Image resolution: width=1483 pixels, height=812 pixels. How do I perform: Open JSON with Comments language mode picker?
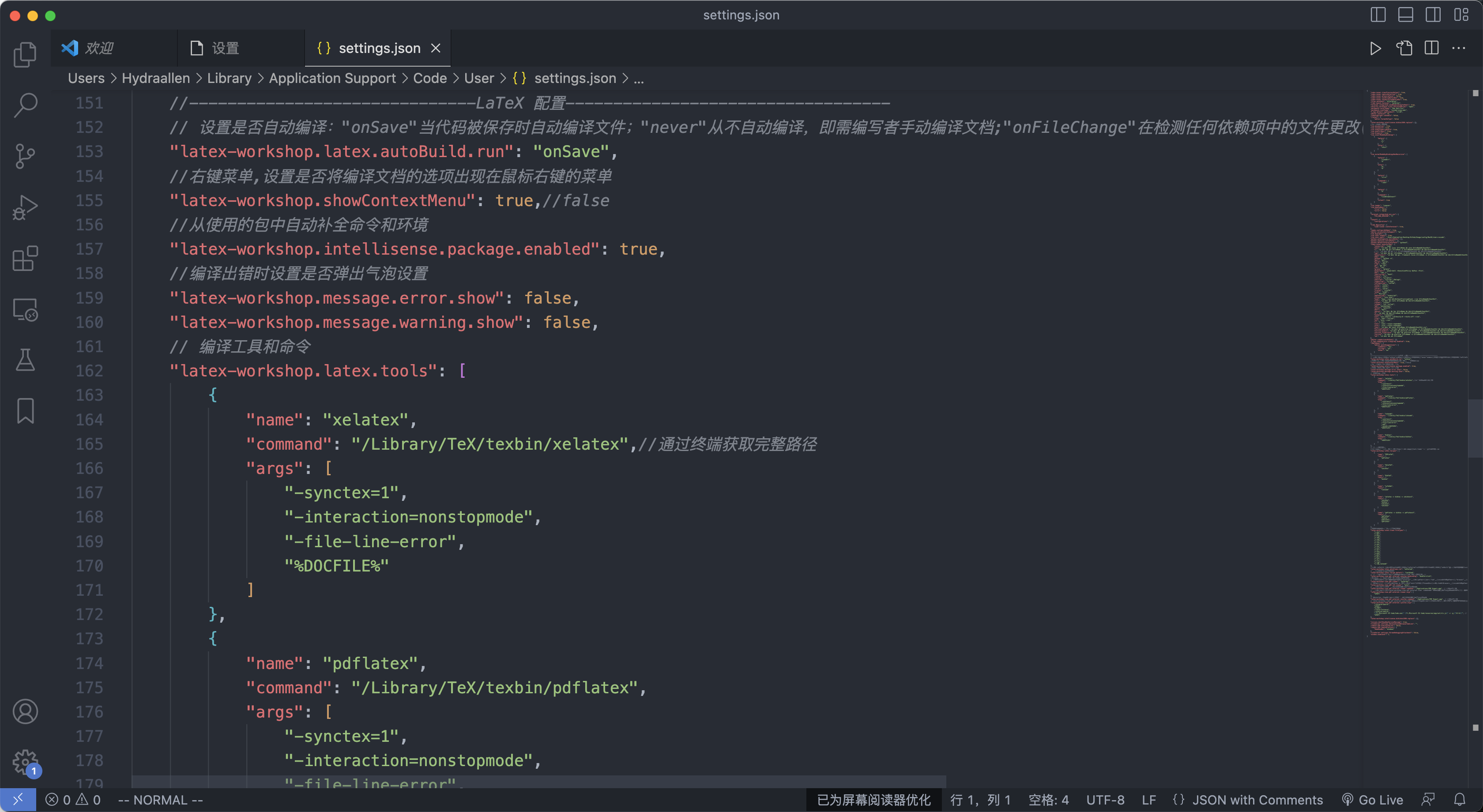click(x=1257, y=800)
